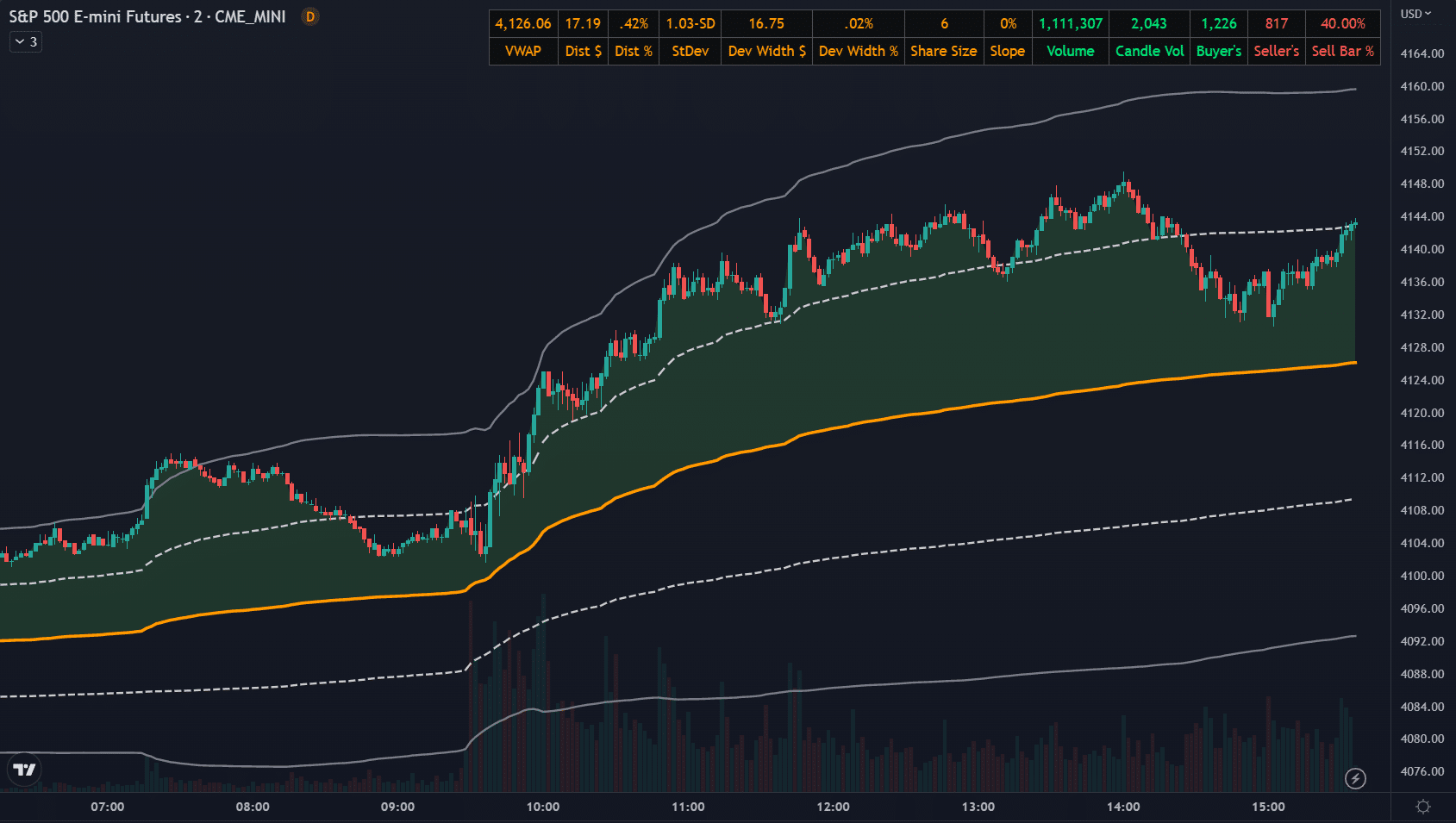Click the 17.19 Dist $ value

point(583,24)
